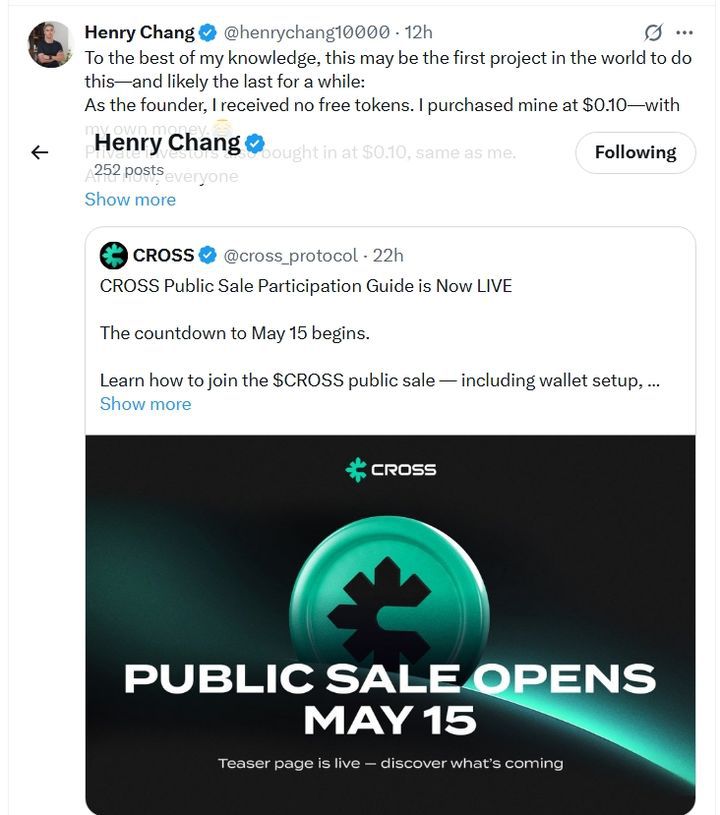Viewport: 720px width, 815px height.
Task: Click the CROSS account avatar logo
Action: (114, 256)
